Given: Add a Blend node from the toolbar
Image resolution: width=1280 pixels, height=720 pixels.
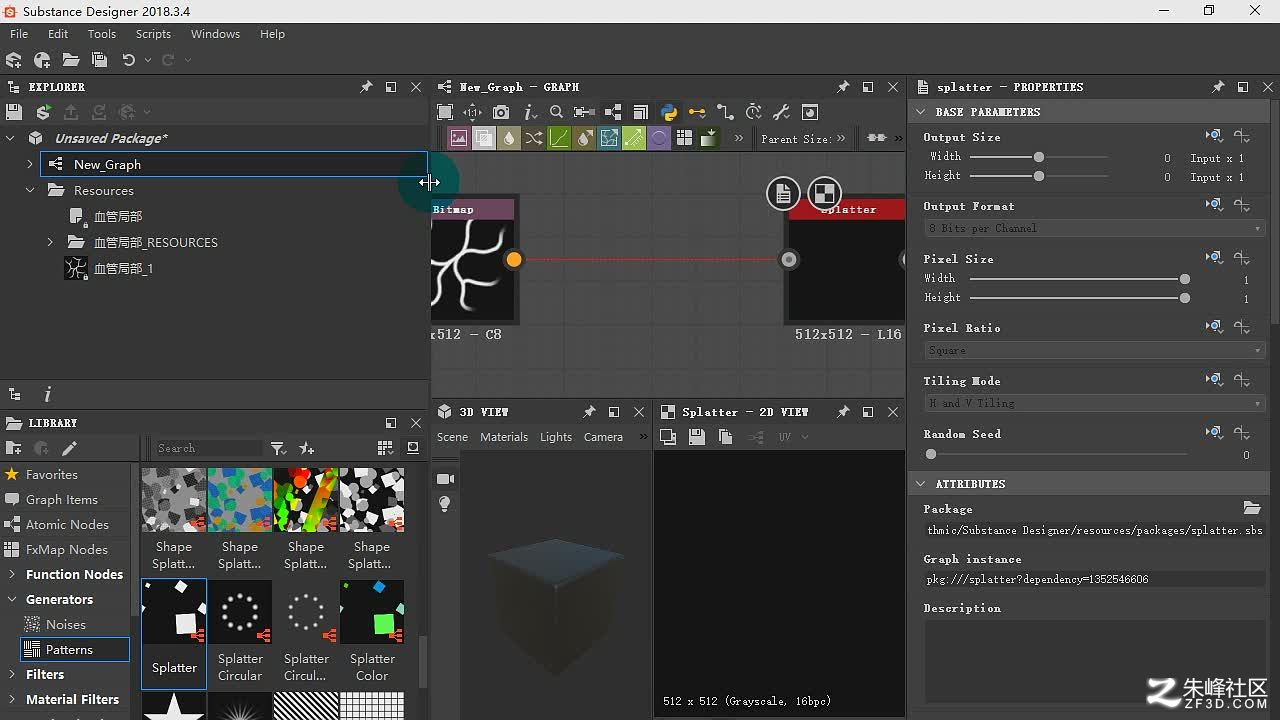Looking at the screenshot, I should [x=484, y=138].
